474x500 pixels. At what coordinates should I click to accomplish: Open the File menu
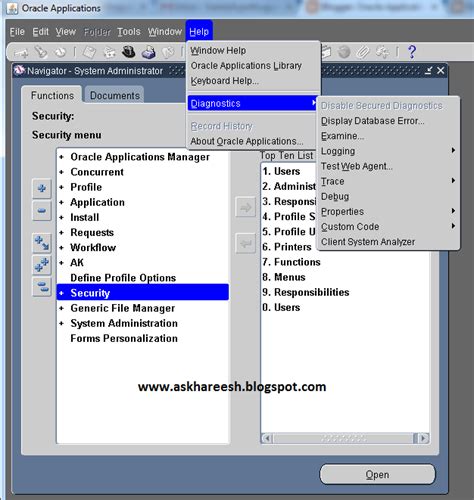coord(17,32)
